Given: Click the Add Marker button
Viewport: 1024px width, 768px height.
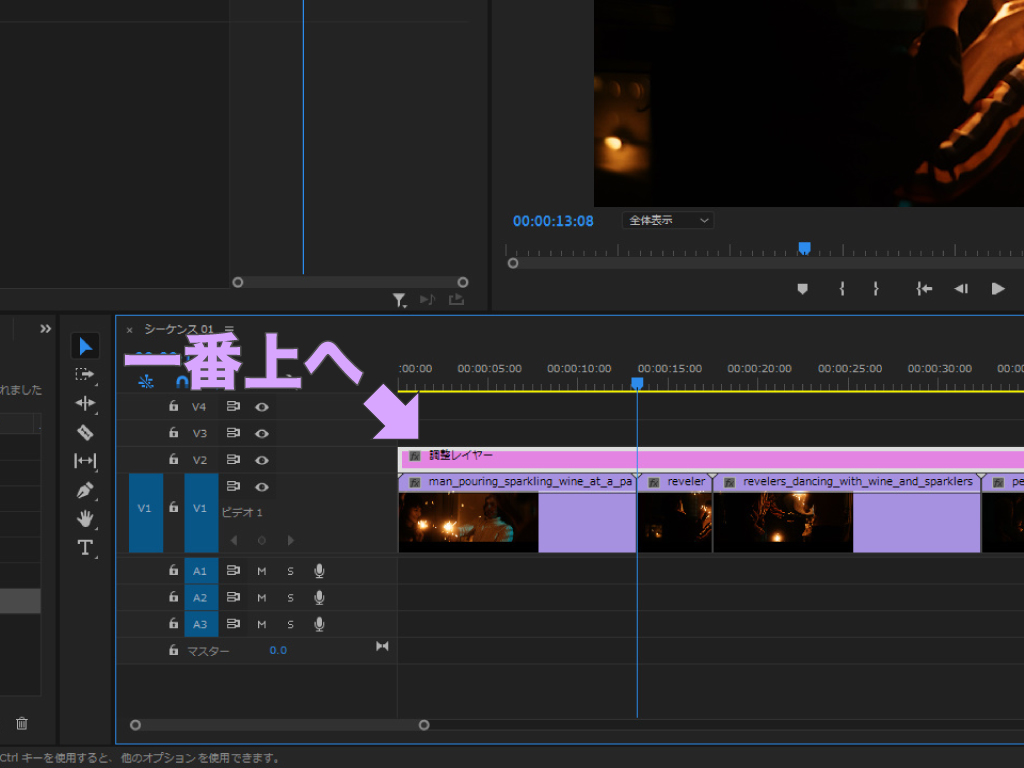Looking at the screenshot, I should (802, 288).
